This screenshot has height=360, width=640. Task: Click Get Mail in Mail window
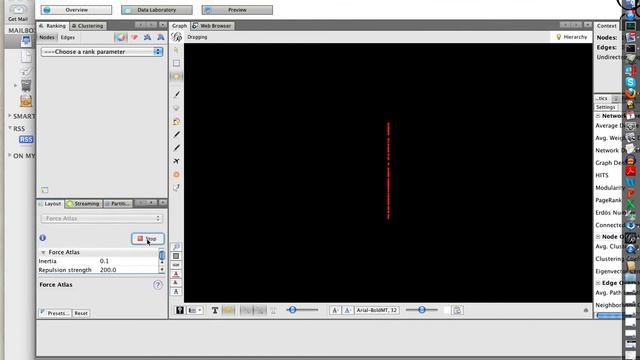click(18, 13)
